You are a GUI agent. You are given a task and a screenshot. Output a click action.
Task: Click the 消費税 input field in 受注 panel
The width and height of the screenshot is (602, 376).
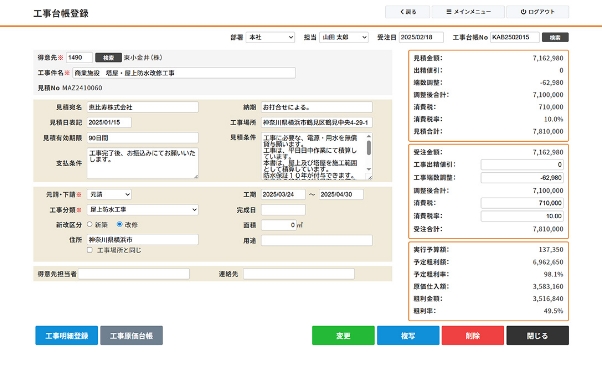tap(522, 203)
